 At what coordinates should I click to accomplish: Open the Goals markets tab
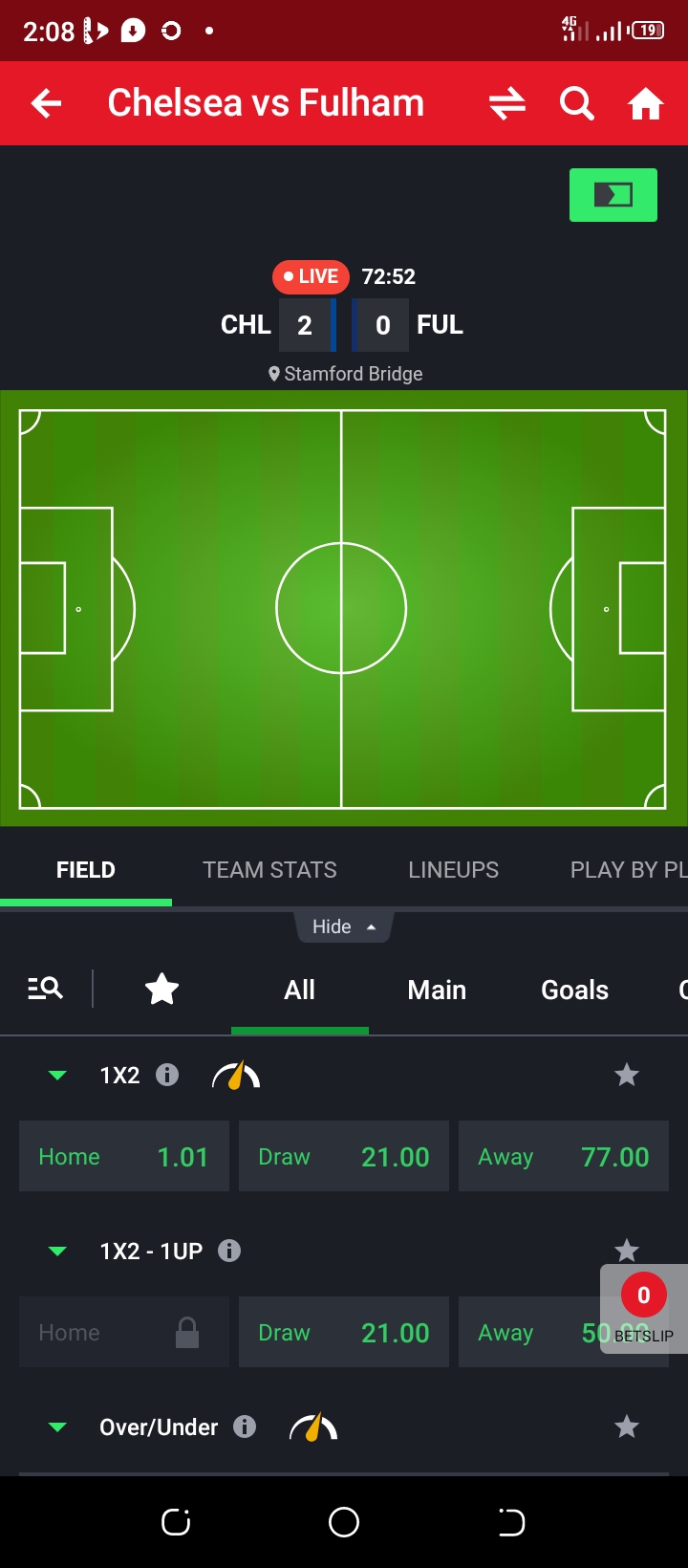574,990
